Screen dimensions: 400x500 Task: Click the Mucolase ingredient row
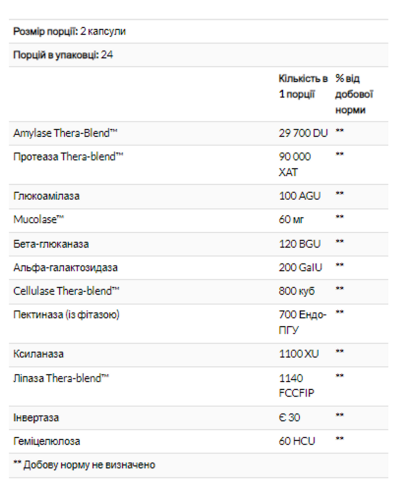pyautogui.click(x=198, y=220)
